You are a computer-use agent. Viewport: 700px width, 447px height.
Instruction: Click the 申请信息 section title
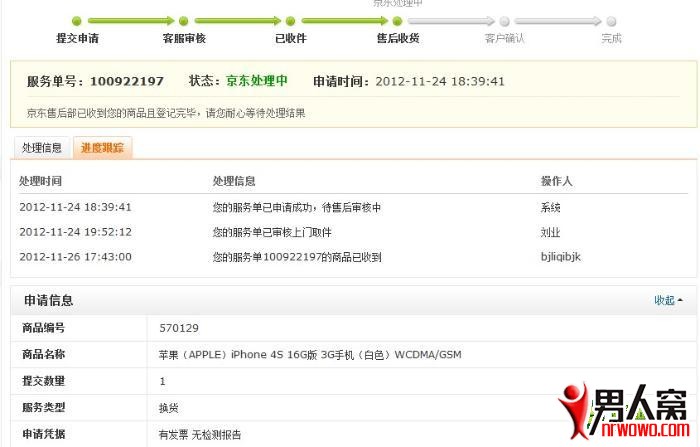click(49, 300)
